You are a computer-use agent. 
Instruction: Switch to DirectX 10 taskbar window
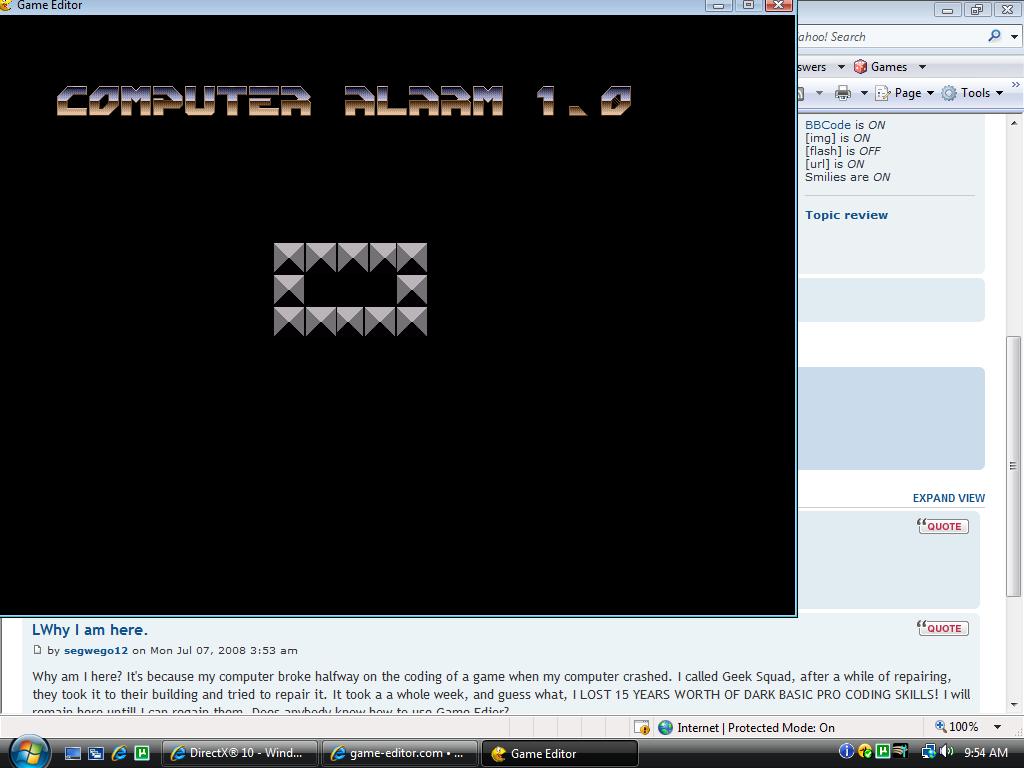tap(240, 753)
